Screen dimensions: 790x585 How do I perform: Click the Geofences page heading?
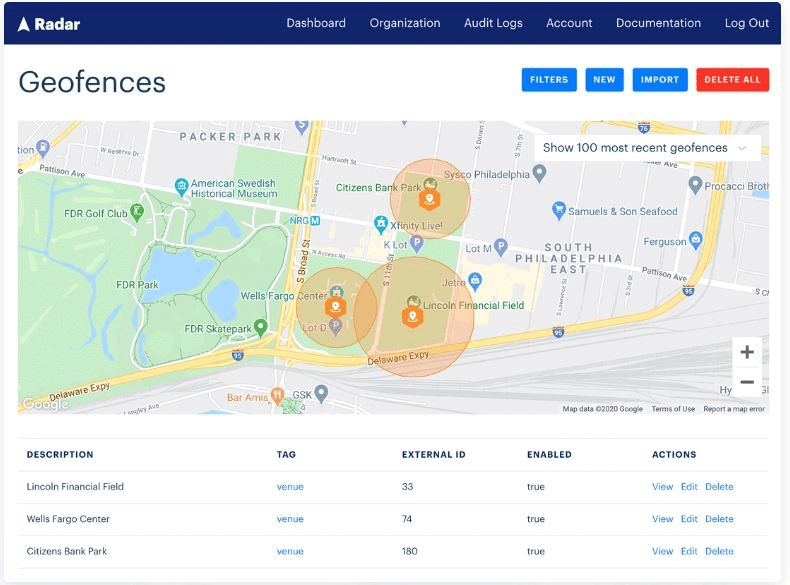(92, 82)
